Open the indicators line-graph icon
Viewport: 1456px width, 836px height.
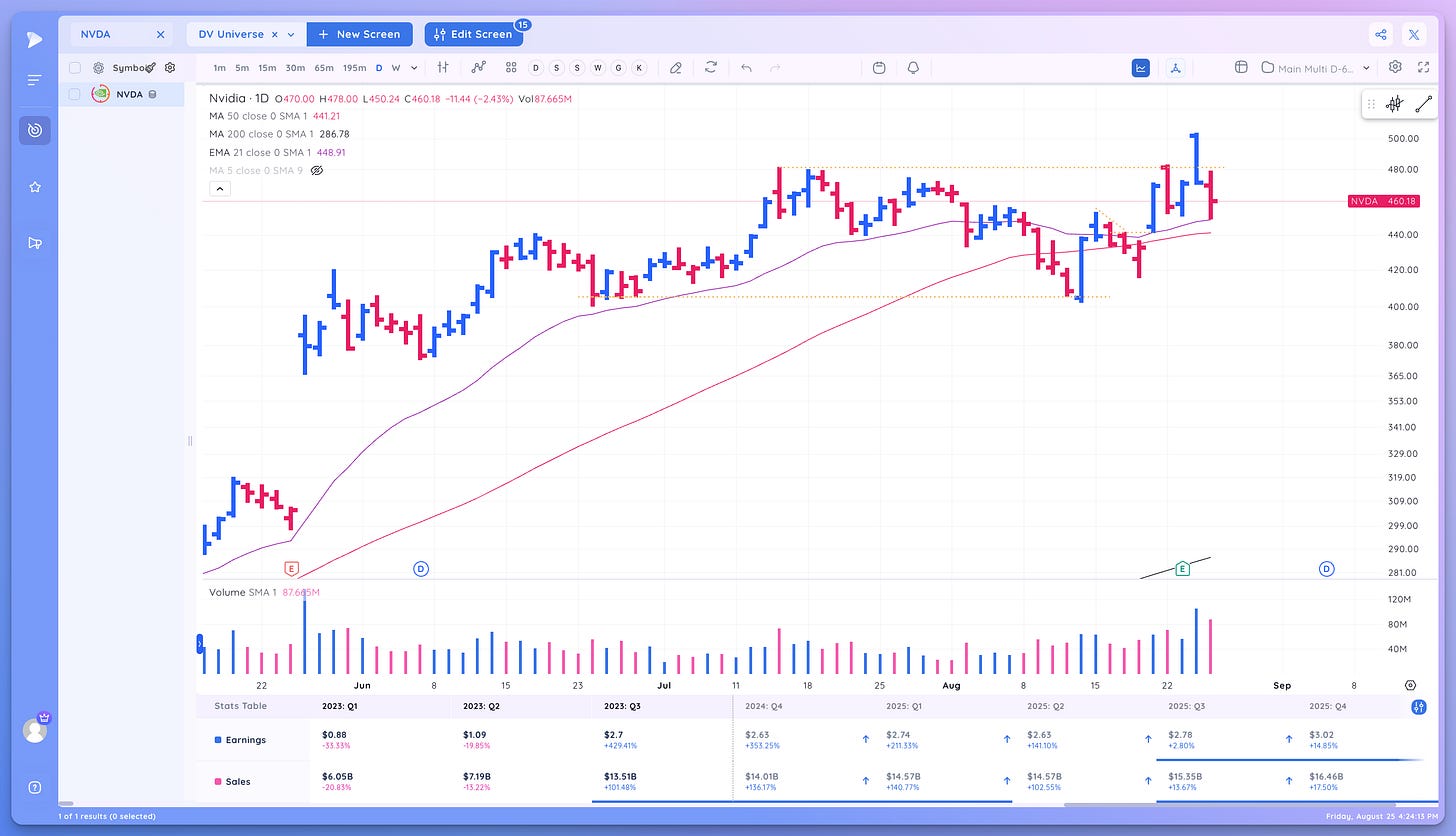[x=479, y=67]
